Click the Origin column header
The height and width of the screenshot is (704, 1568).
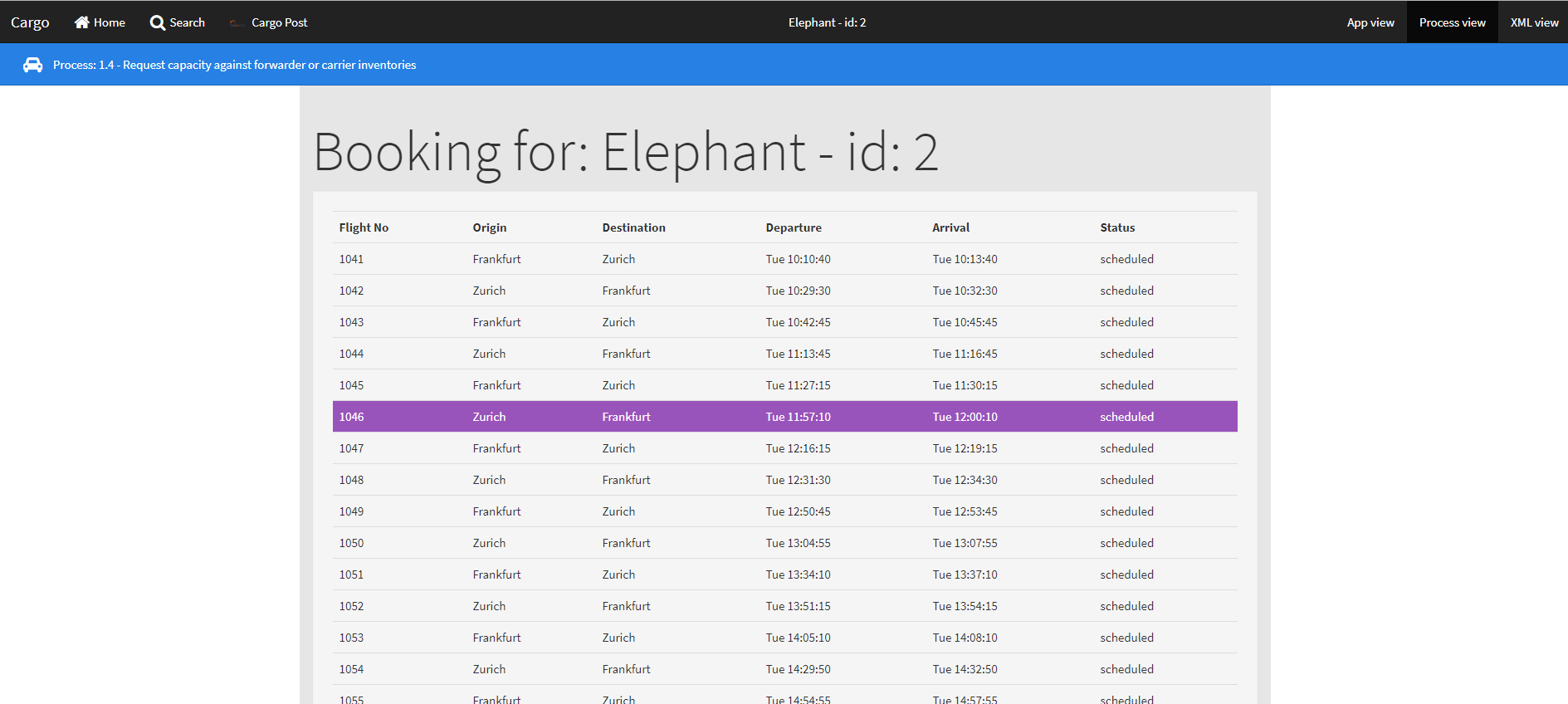click(x=490, y=227)
